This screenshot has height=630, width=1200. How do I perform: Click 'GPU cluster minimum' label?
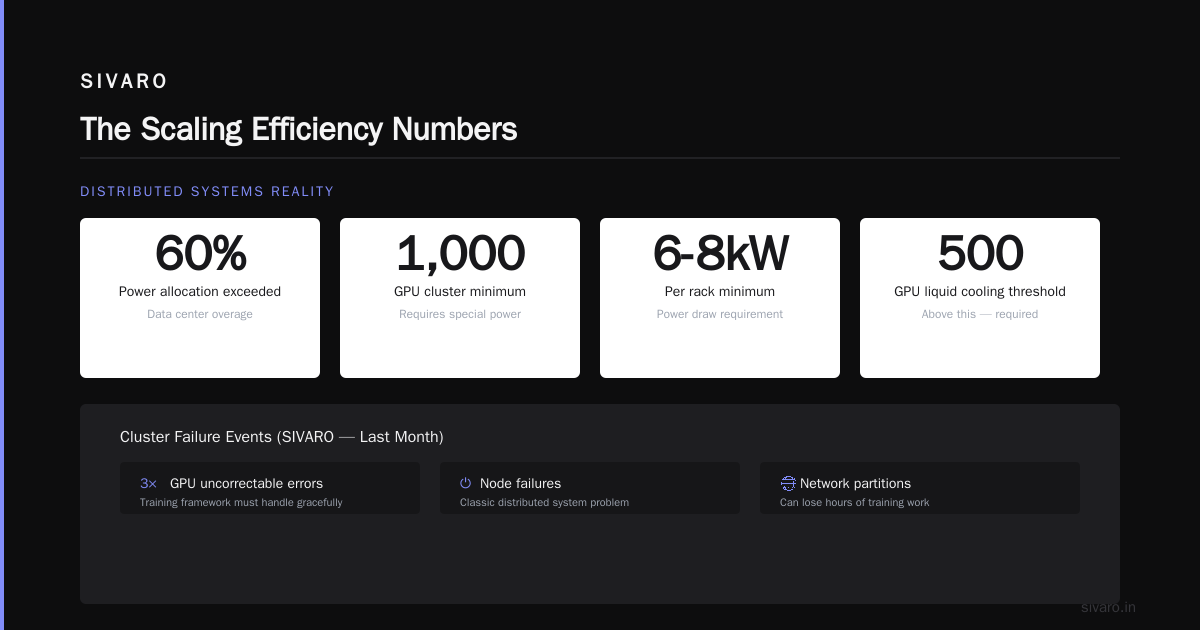point(460,292)
